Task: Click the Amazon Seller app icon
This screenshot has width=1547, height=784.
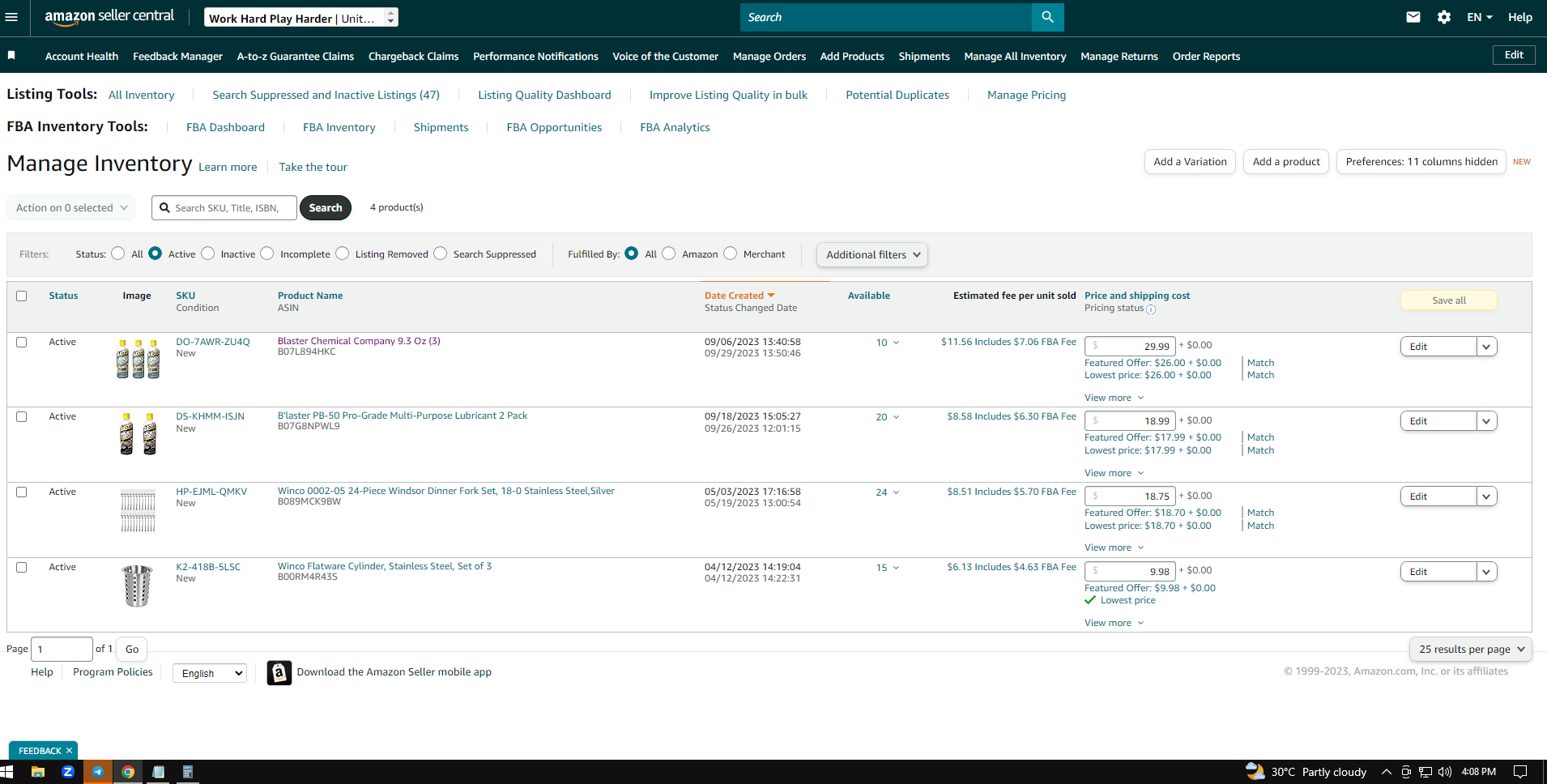Action: pyautogui.click(x=279, y=672)
